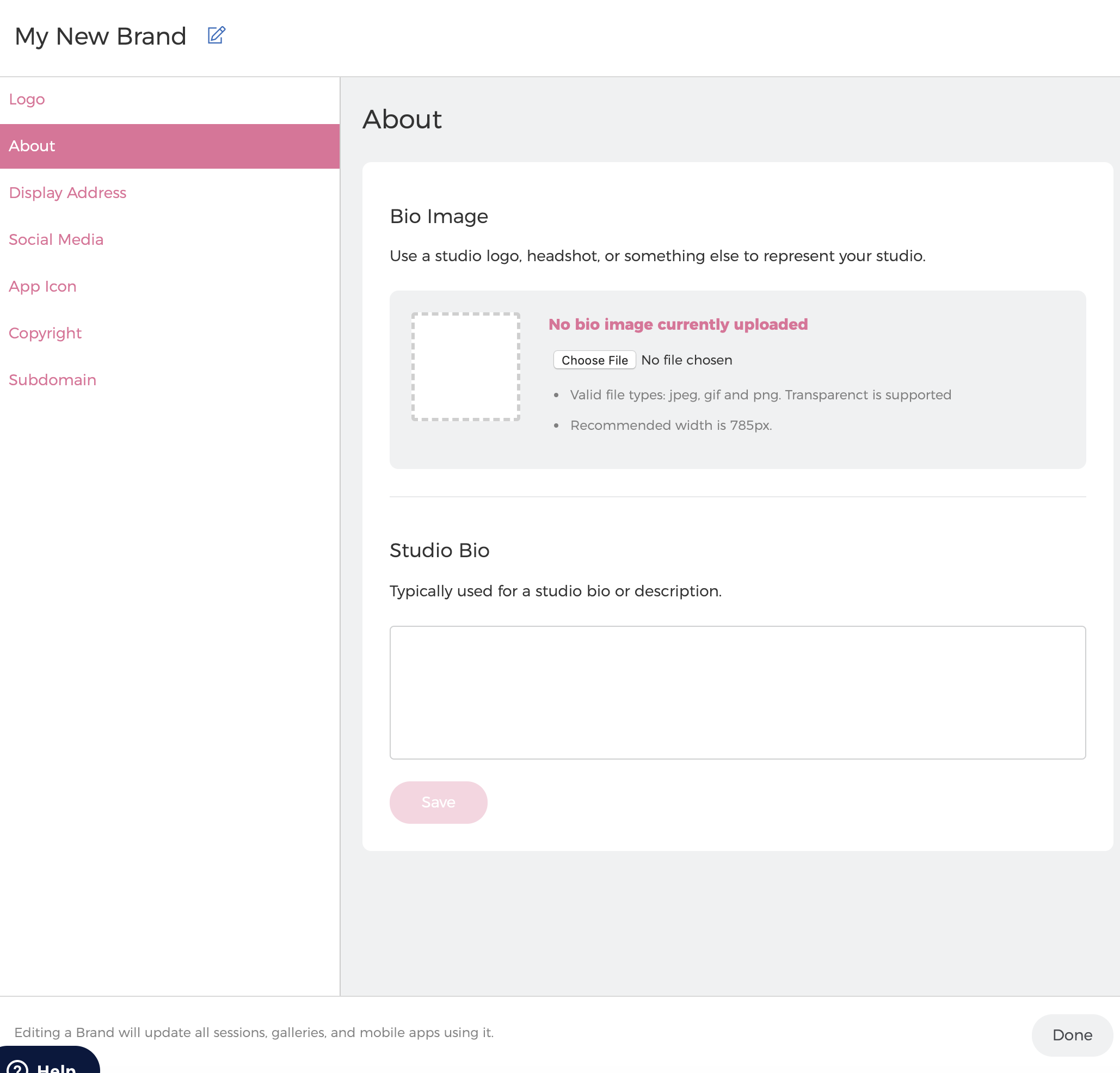Image resolution: width=1120 pixels, height=1073 pixels.
Task: Select the About sidebar item
Action: (x=170, y=146)
